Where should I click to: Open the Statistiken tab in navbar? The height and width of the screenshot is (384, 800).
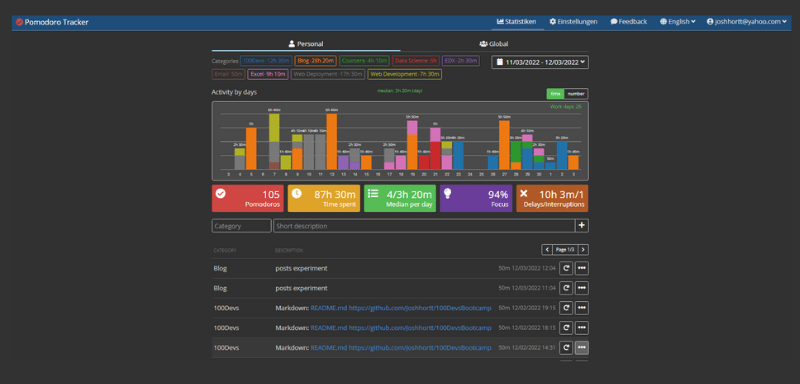(x=517, y=22)
